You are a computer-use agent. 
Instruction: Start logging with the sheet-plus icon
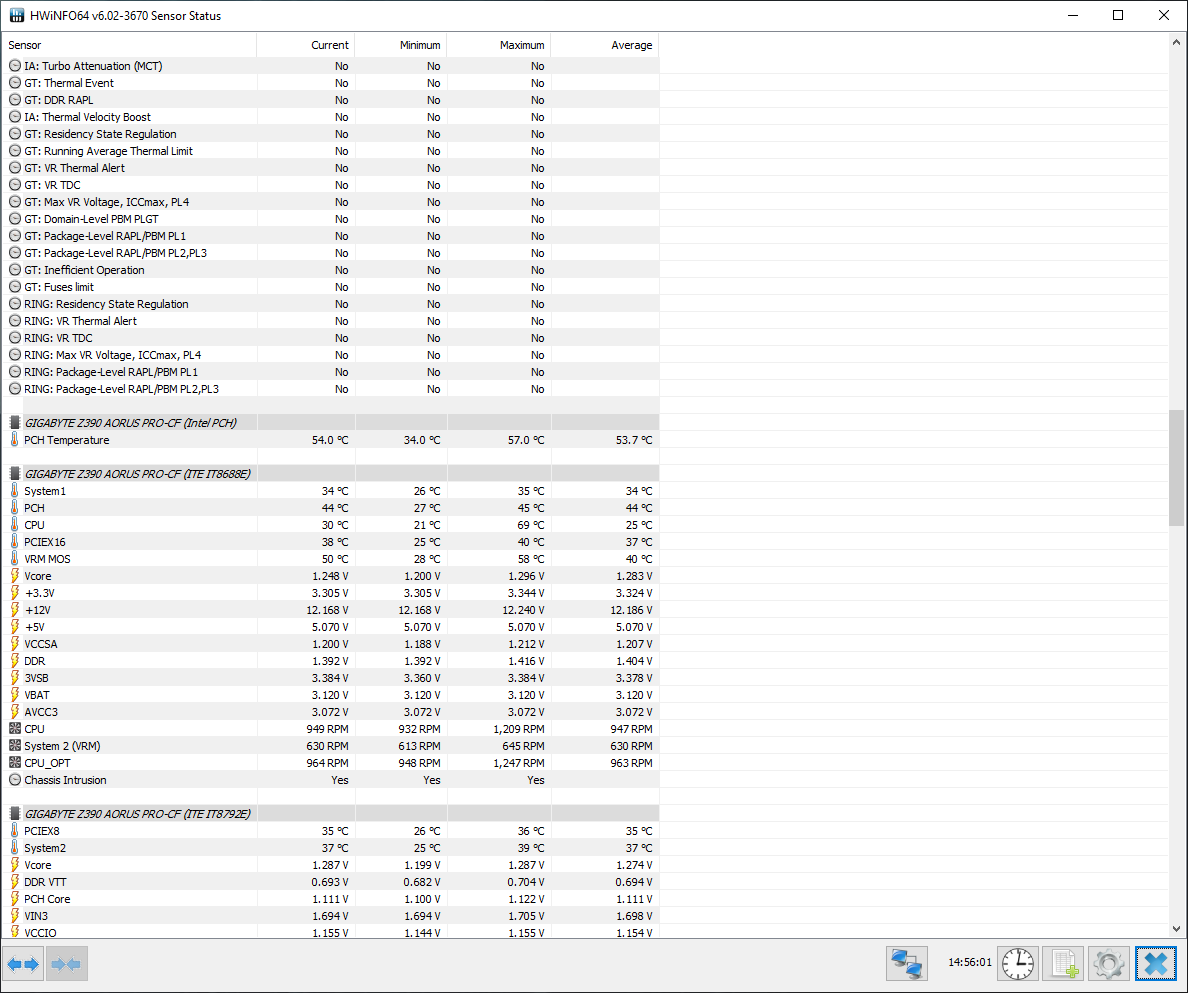coord(1063,963)
